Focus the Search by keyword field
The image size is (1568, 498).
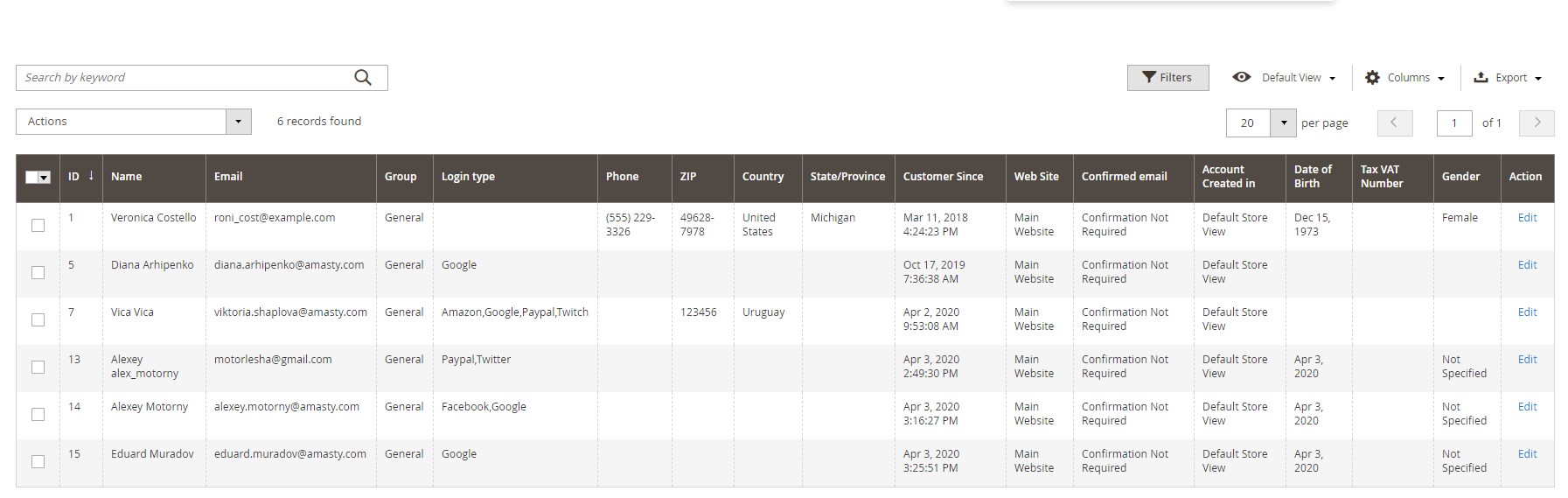[x=184, y=78]
